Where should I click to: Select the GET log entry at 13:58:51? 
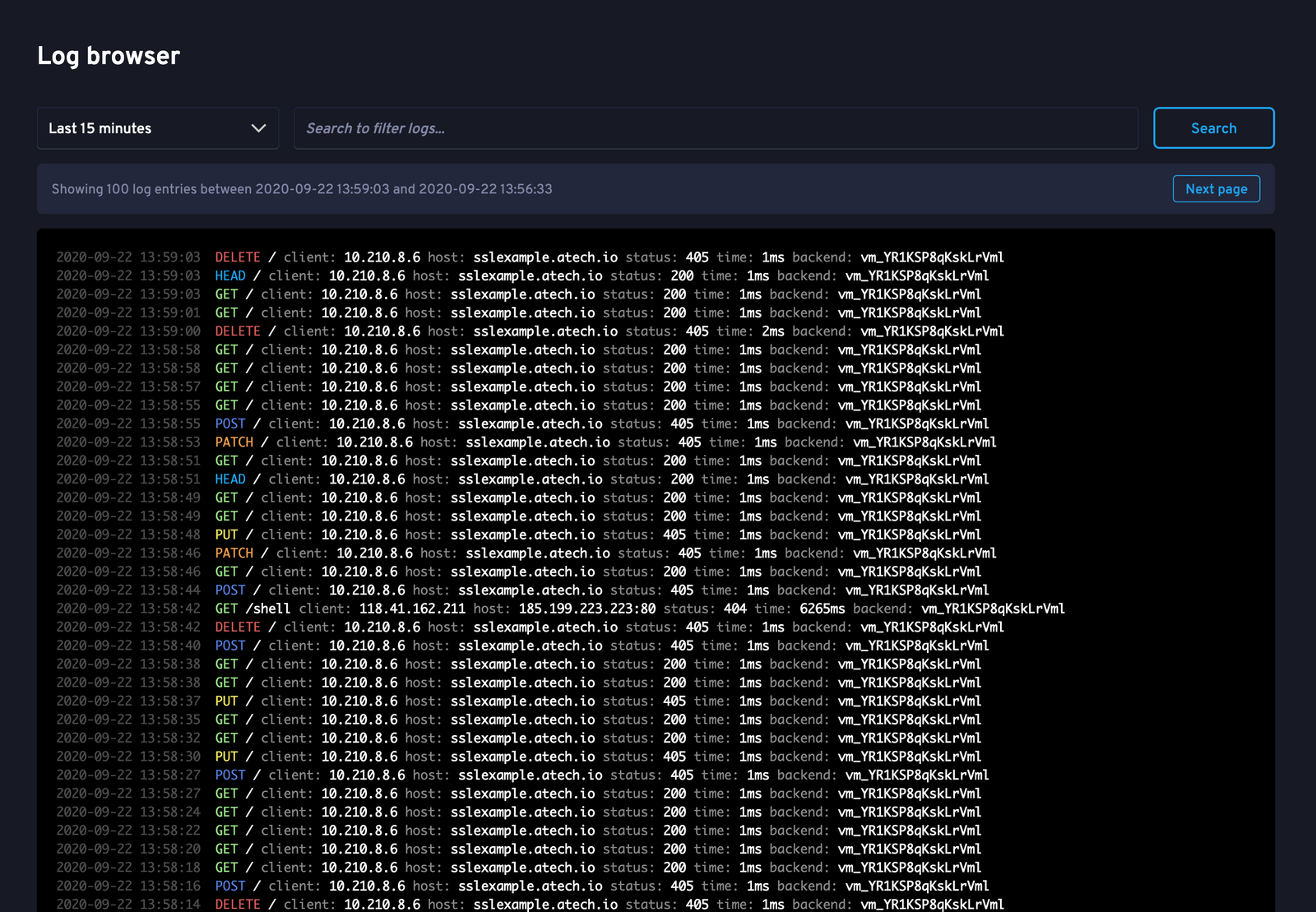519,461
